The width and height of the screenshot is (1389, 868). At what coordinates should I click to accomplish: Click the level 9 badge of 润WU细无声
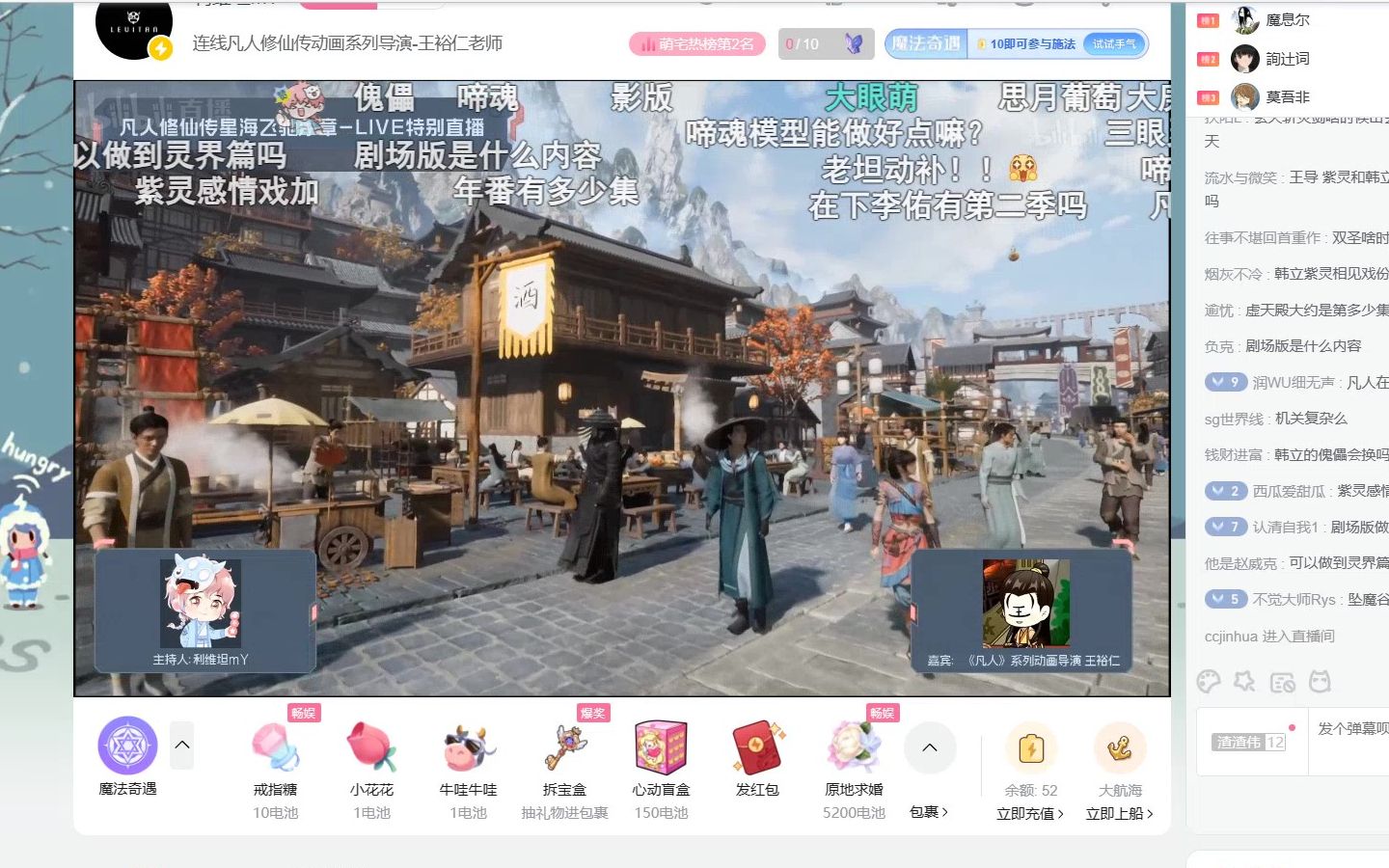(1226, 382)
